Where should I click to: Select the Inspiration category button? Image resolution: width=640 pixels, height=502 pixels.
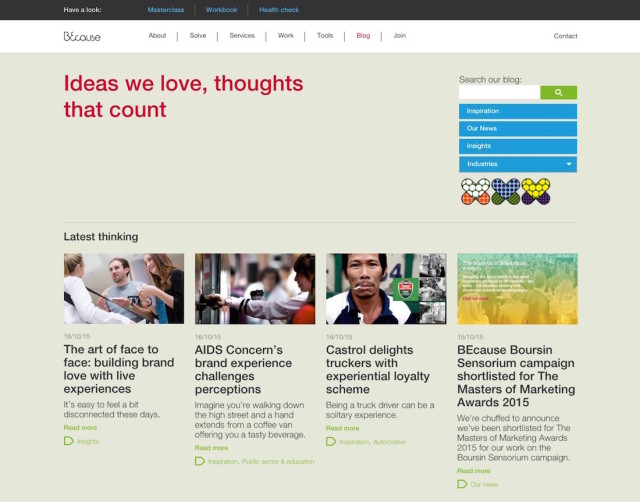tap(517, 111)
